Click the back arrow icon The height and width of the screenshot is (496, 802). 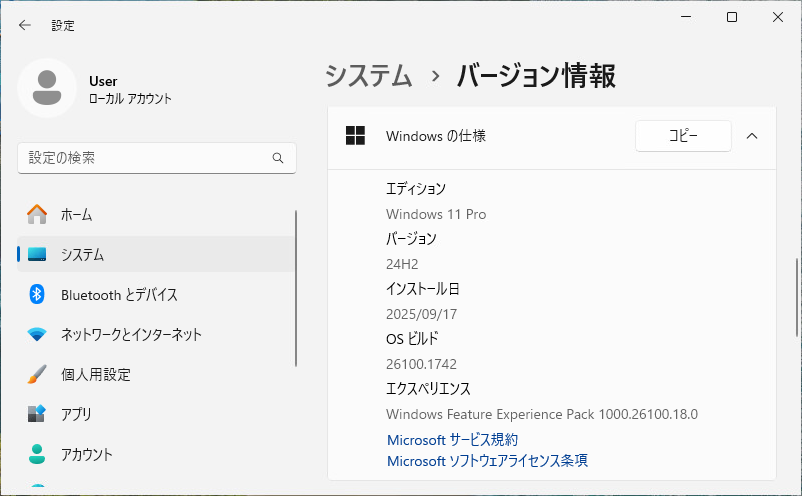coord(25,25)
